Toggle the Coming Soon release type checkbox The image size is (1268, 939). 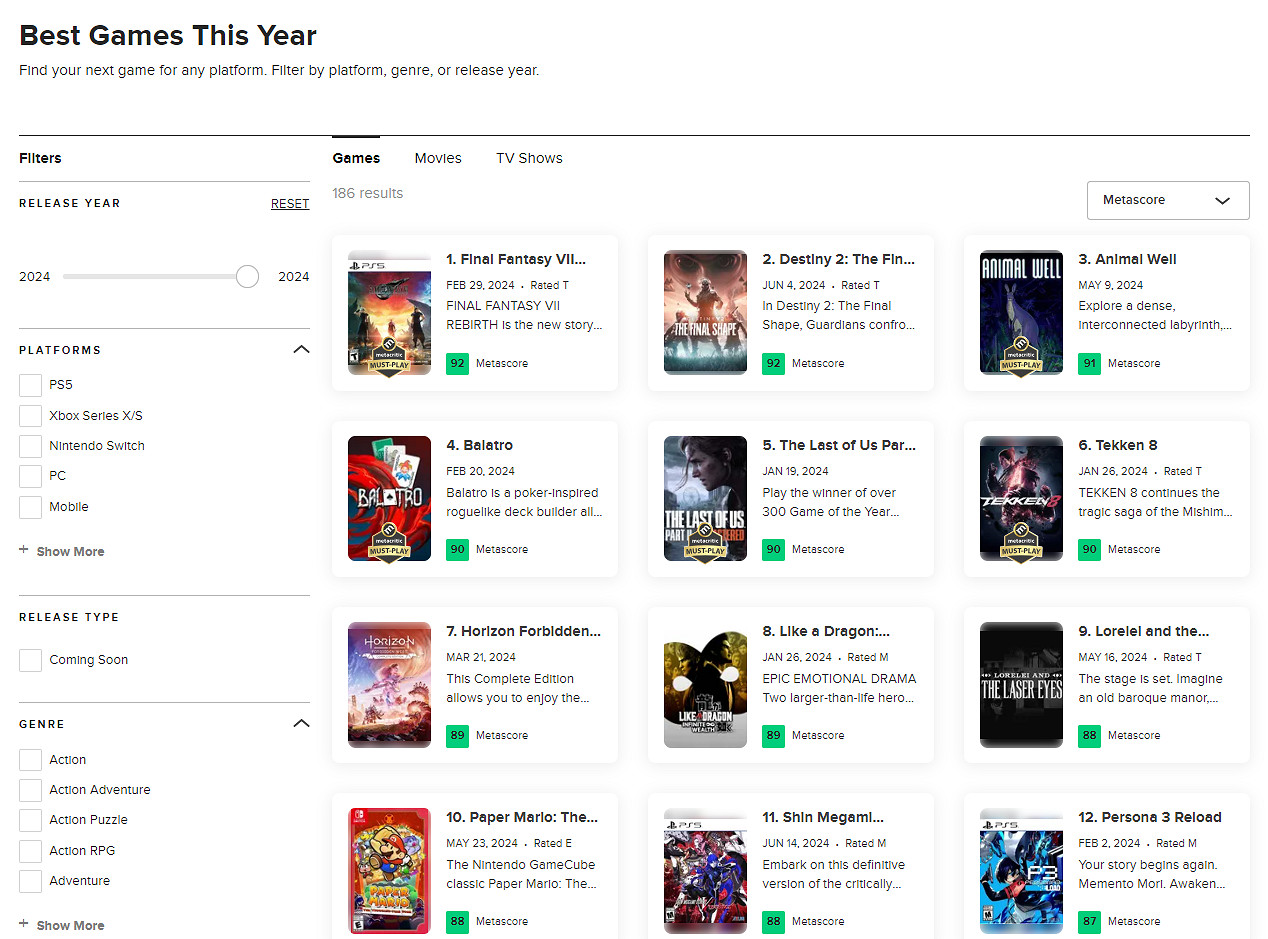pyautogui.click(x=31, y=660)
